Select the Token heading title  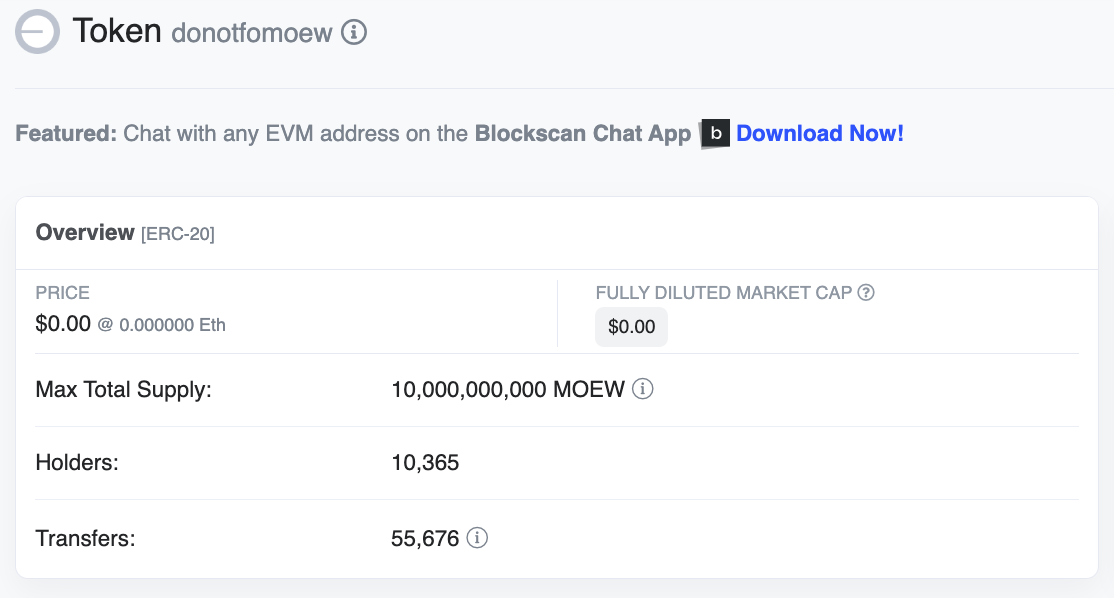point(117,31)
